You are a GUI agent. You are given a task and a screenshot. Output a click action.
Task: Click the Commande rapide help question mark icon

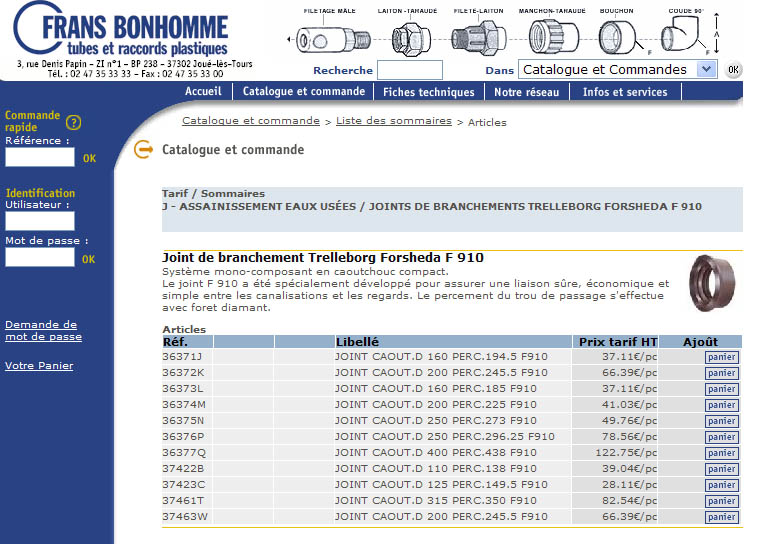click(73, 122)
